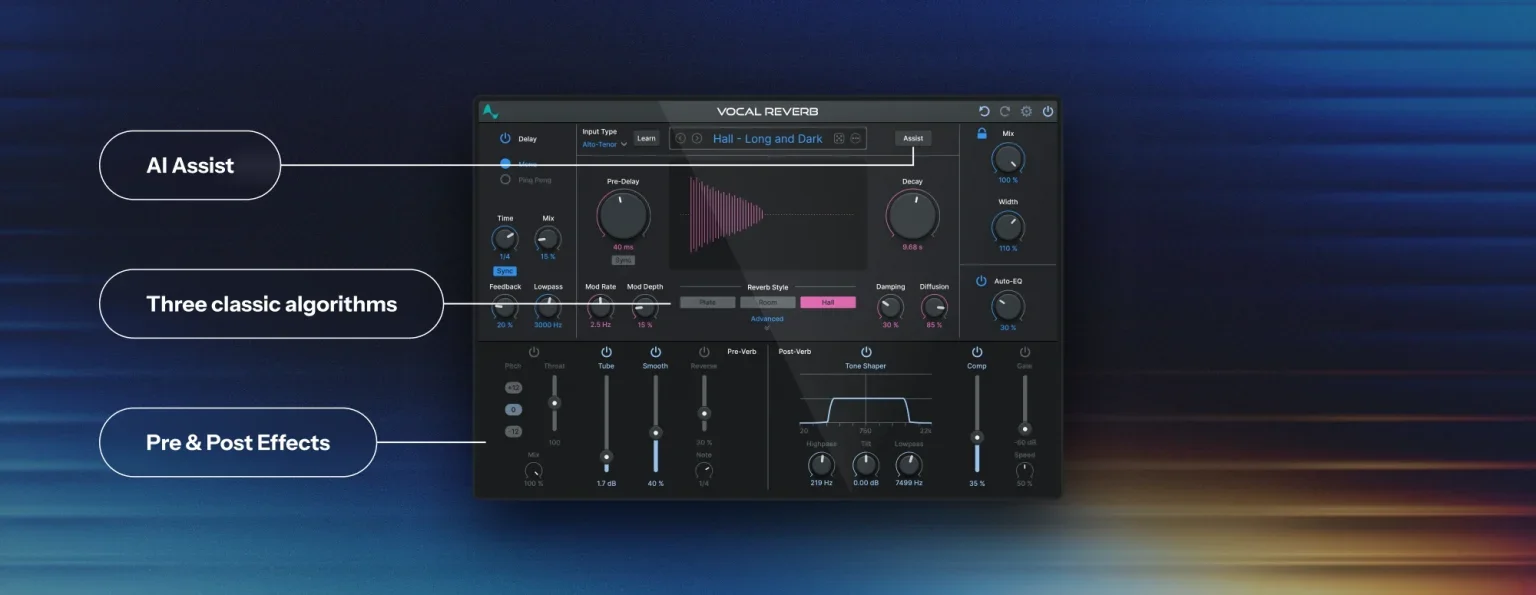Expand the Advanced section

click(x=767, y=320)
